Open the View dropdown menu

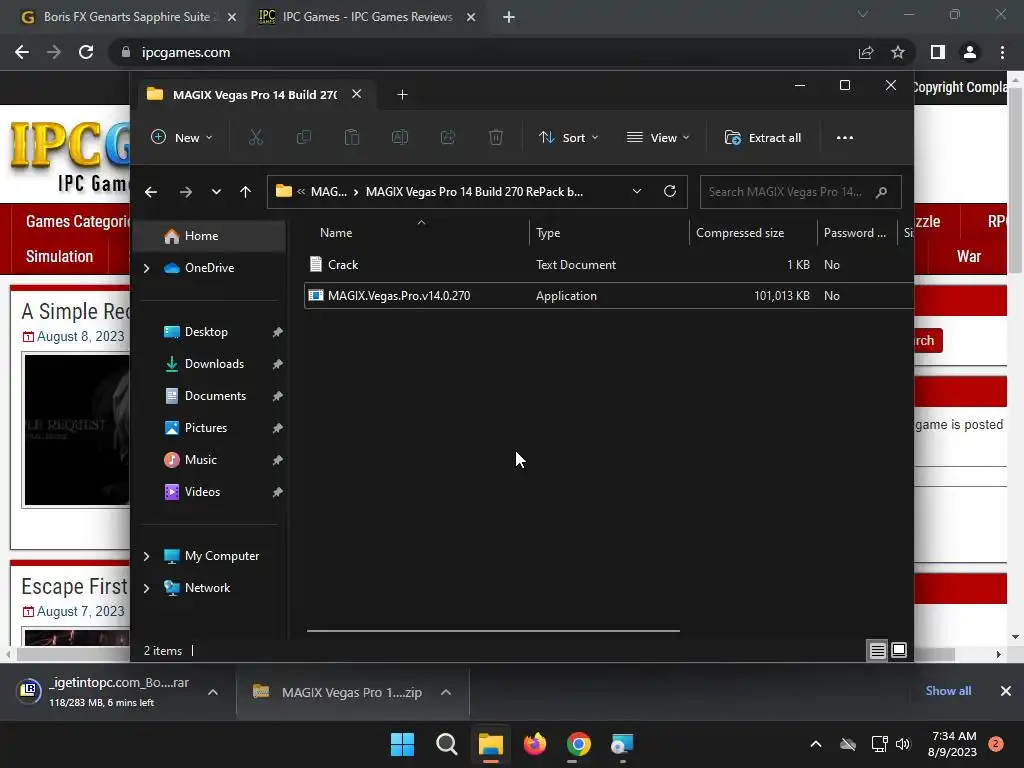coord(658,138)
